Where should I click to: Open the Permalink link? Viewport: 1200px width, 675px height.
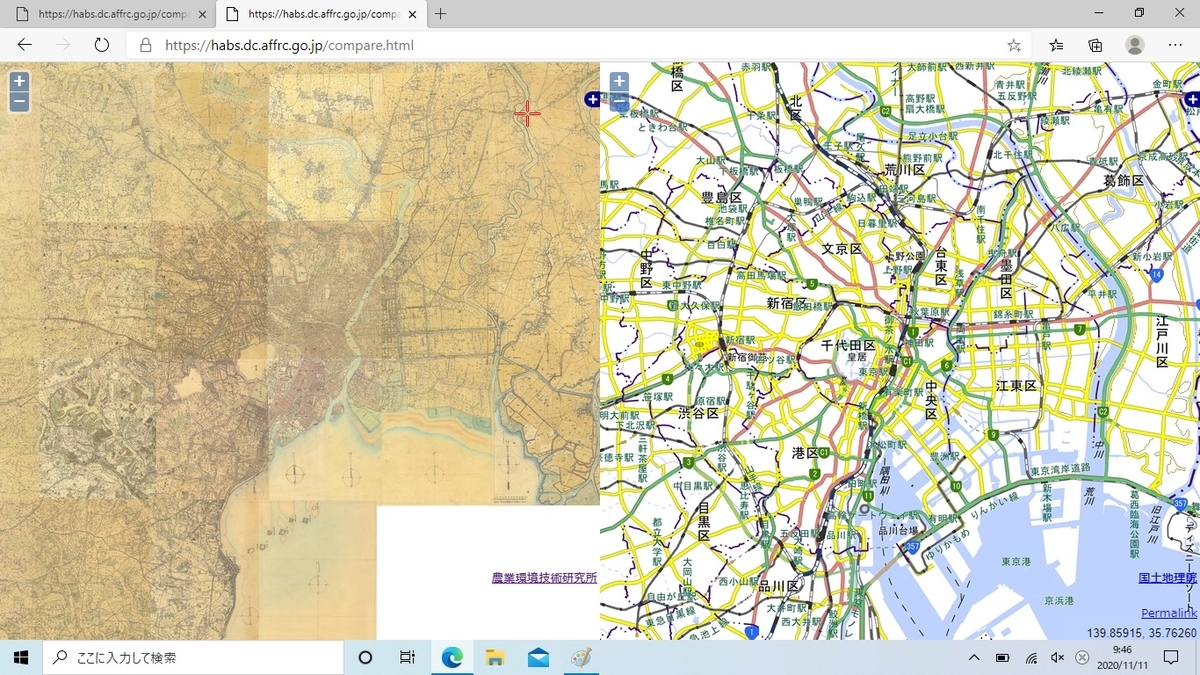[x=1169, y=613]
